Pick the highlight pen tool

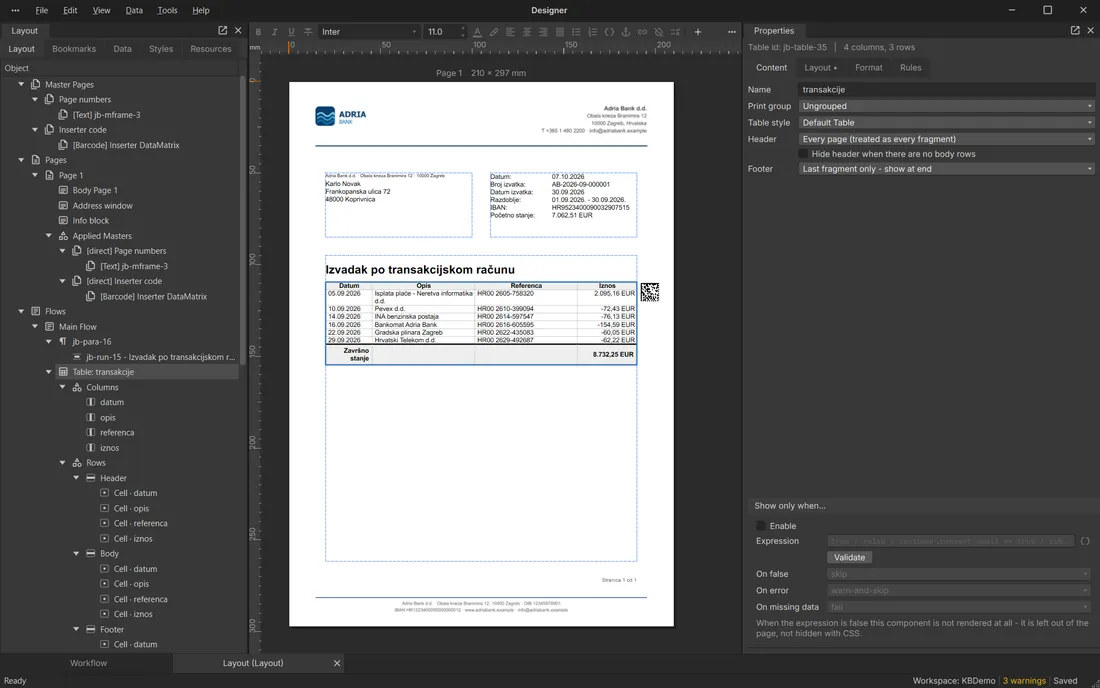point(494,32)
